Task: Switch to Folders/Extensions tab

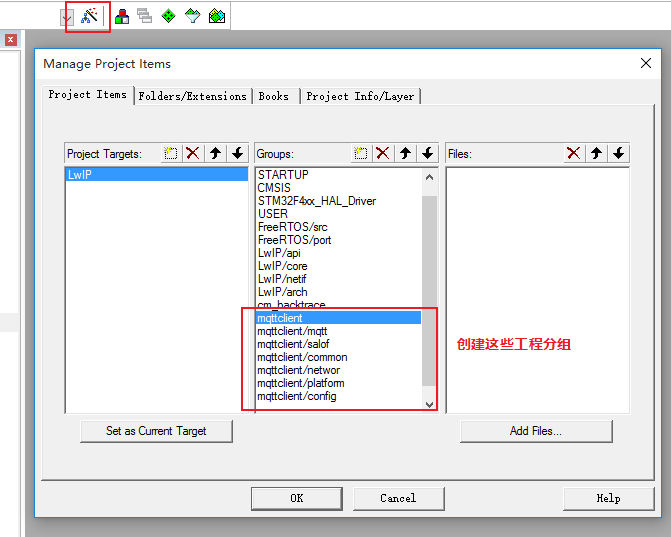Action: pos(193,96)
